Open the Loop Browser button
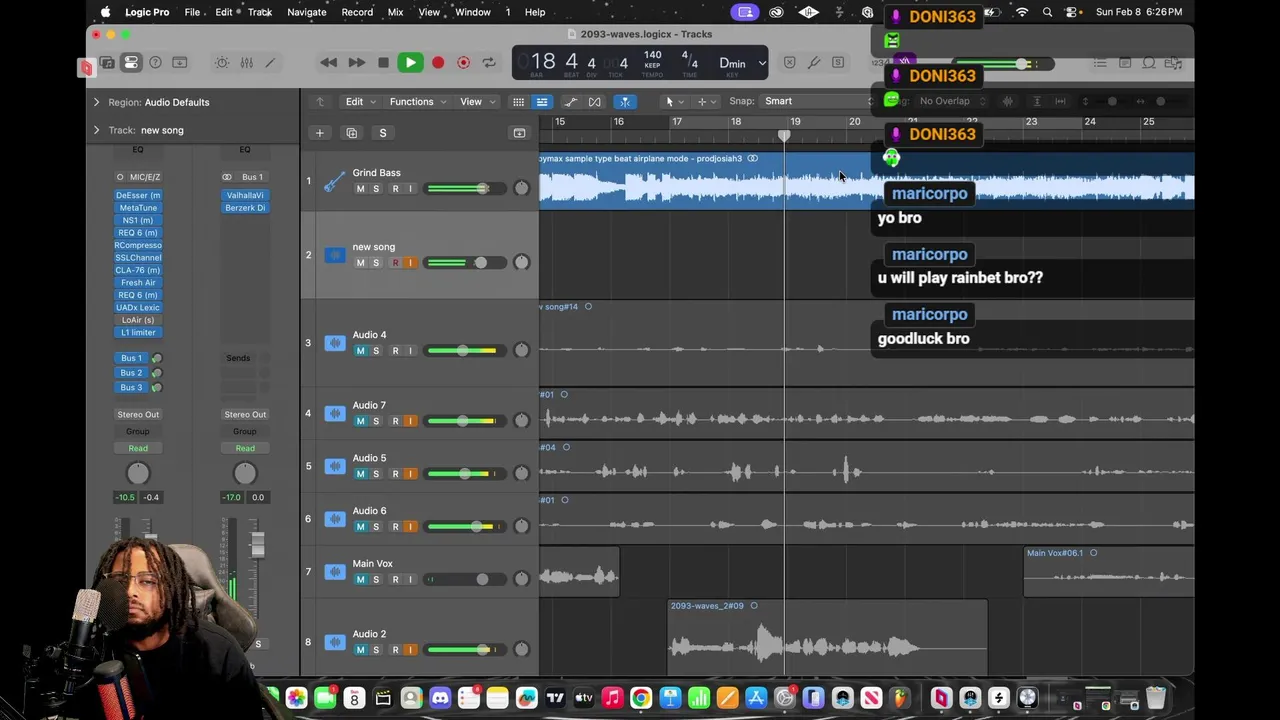The height and width of the screenshot is (720, 1280). click(x=1149, y=63)
